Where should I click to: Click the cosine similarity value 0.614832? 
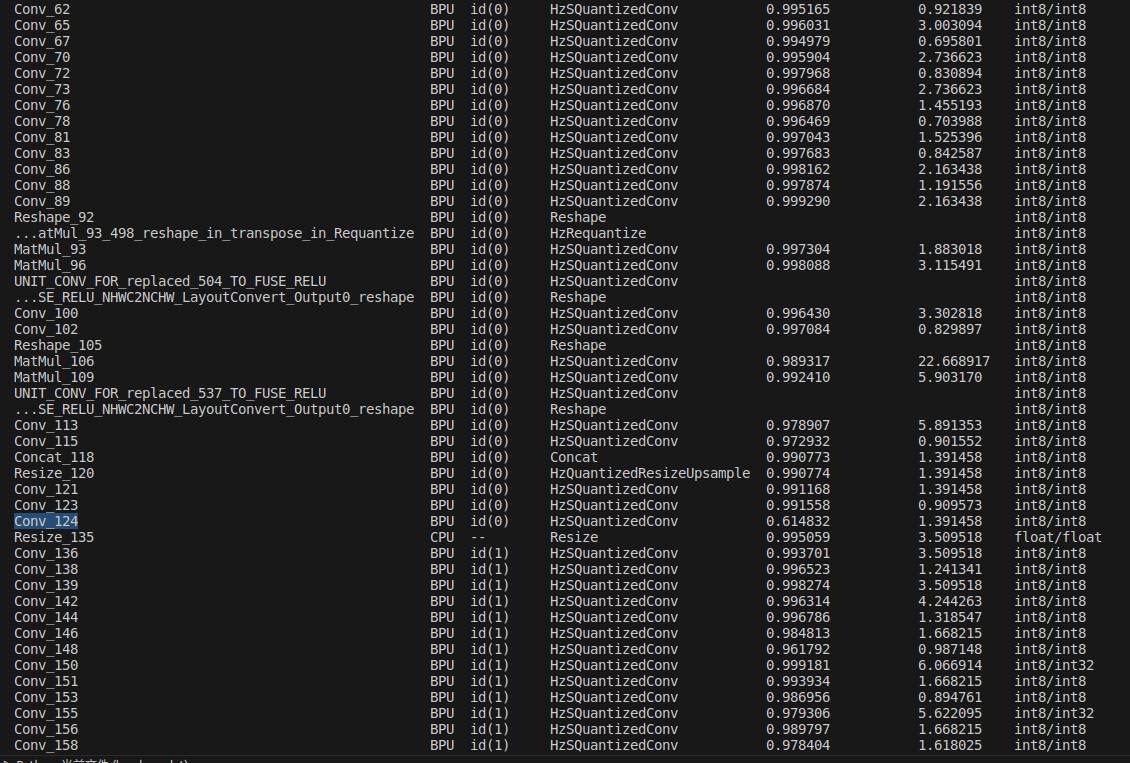point(798,521)
